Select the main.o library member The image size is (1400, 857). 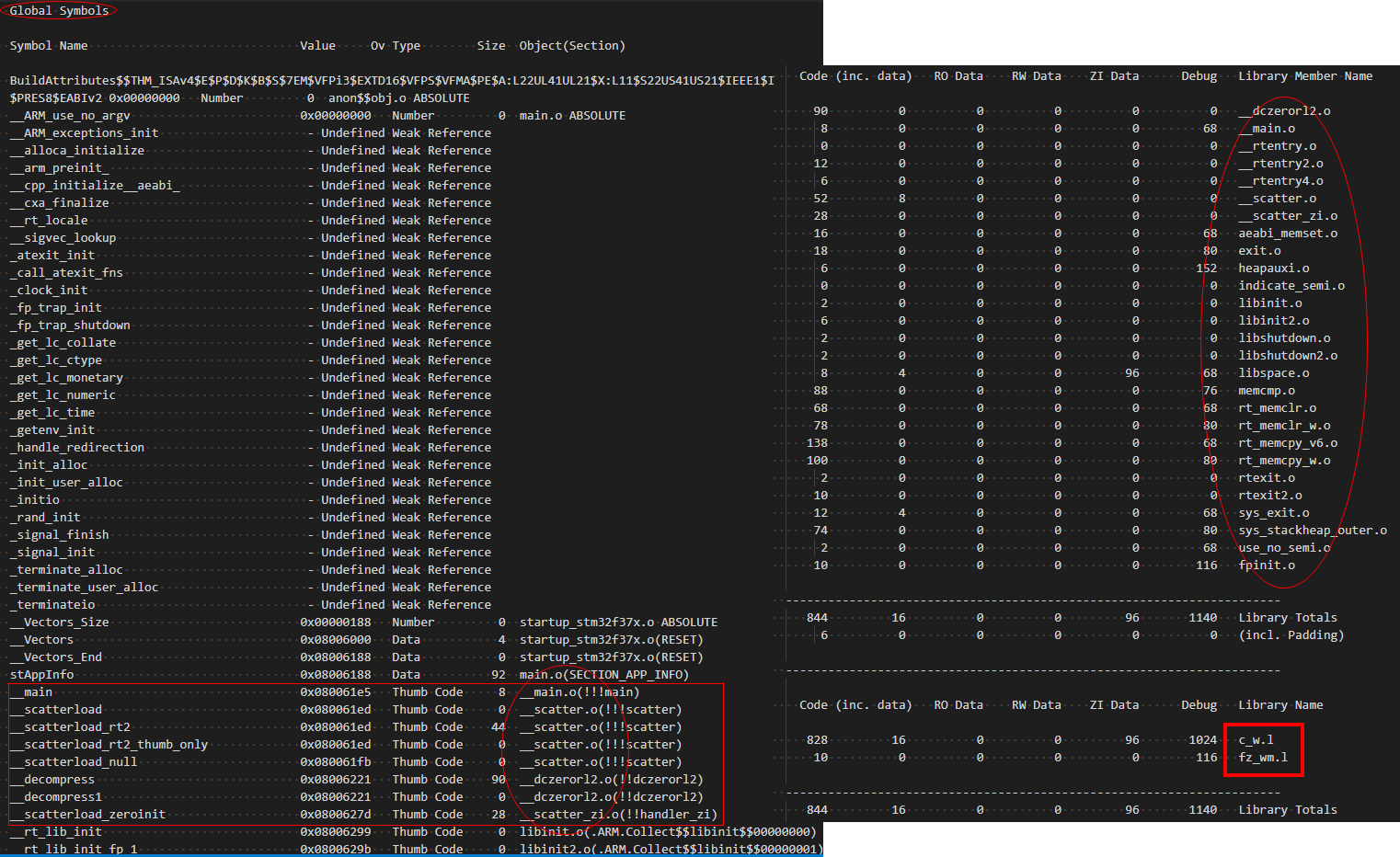(x=1268, y=128)
